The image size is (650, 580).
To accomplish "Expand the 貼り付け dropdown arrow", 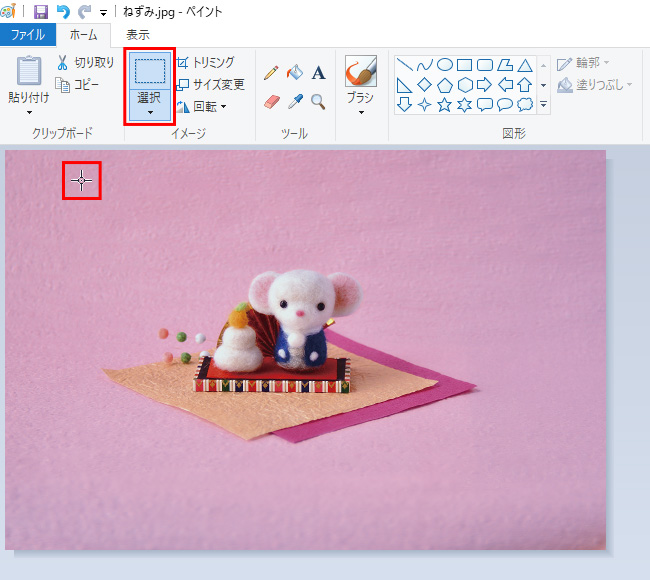I will (x=29, y=112).
